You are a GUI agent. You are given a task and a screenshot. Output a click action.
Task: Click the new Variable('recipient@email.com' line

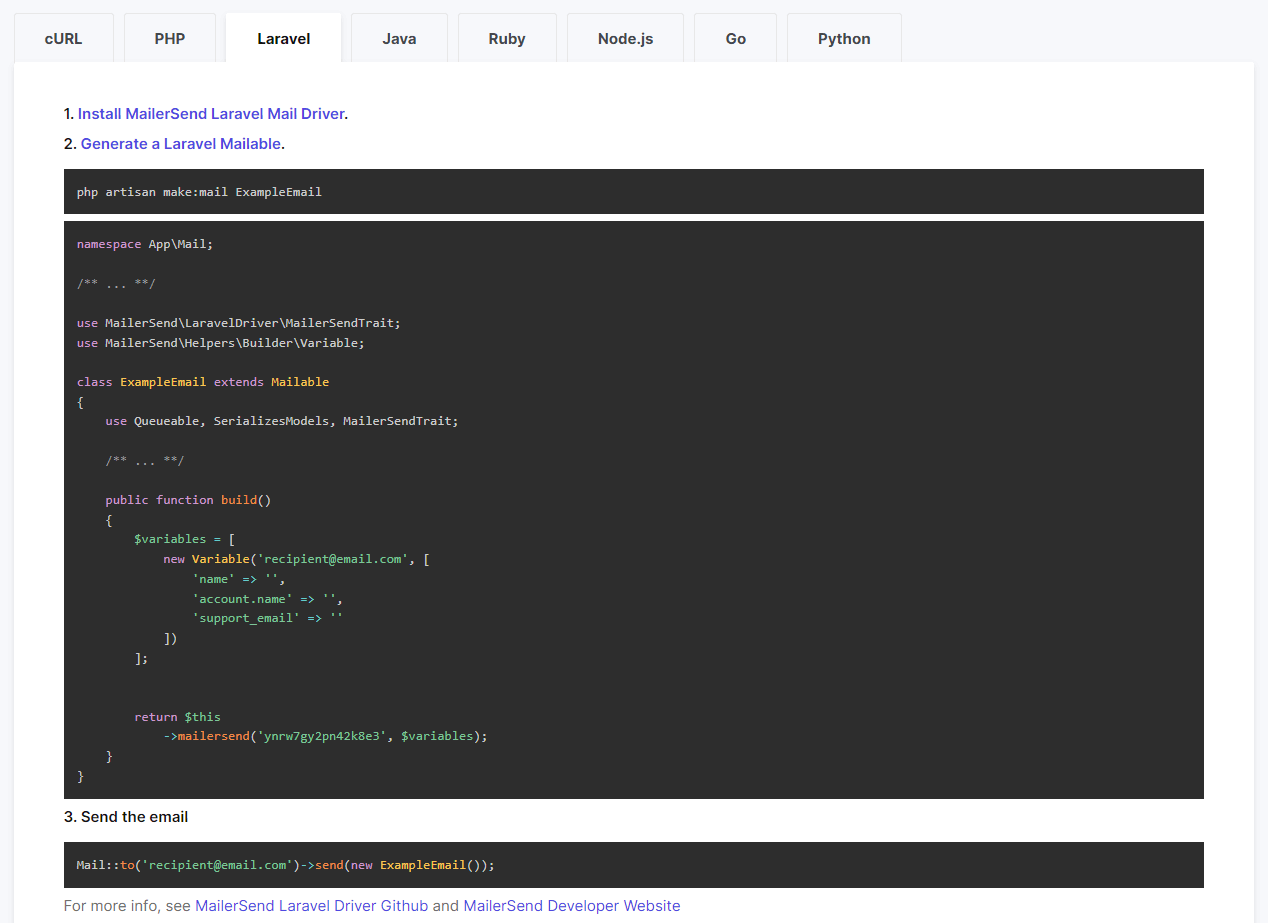pyautogui.click(x=297, y=559)
